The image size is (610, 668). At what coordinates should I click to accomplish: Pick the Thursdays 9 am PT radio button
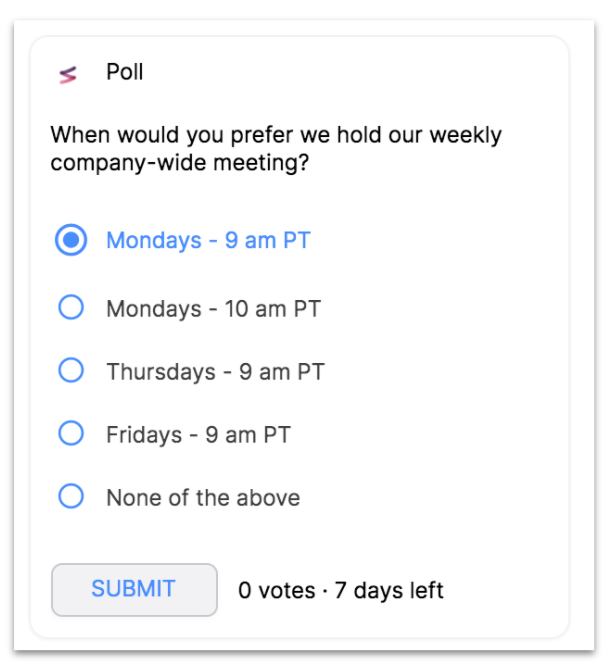(71, 370)
